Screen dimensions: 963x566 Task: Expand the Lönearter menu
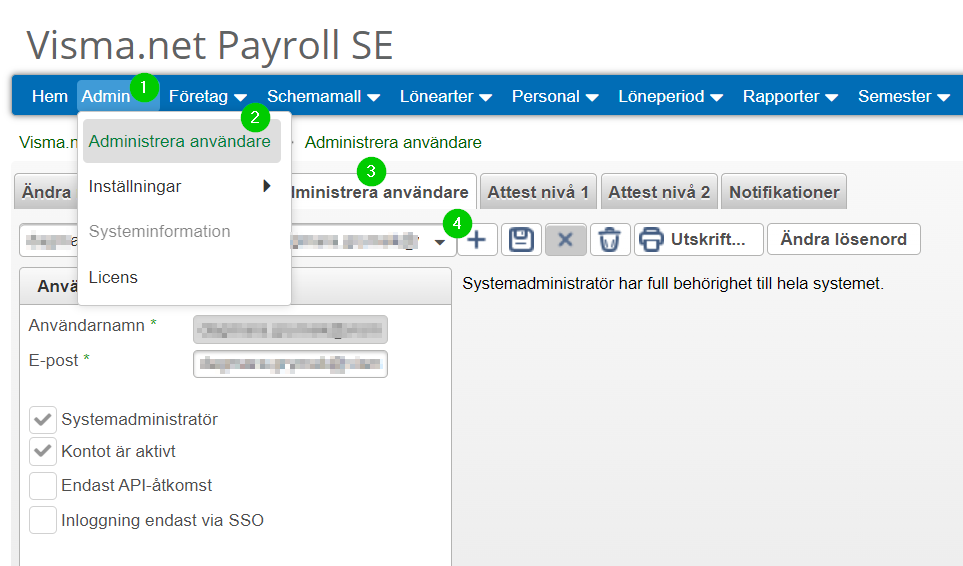coord(445,96)
